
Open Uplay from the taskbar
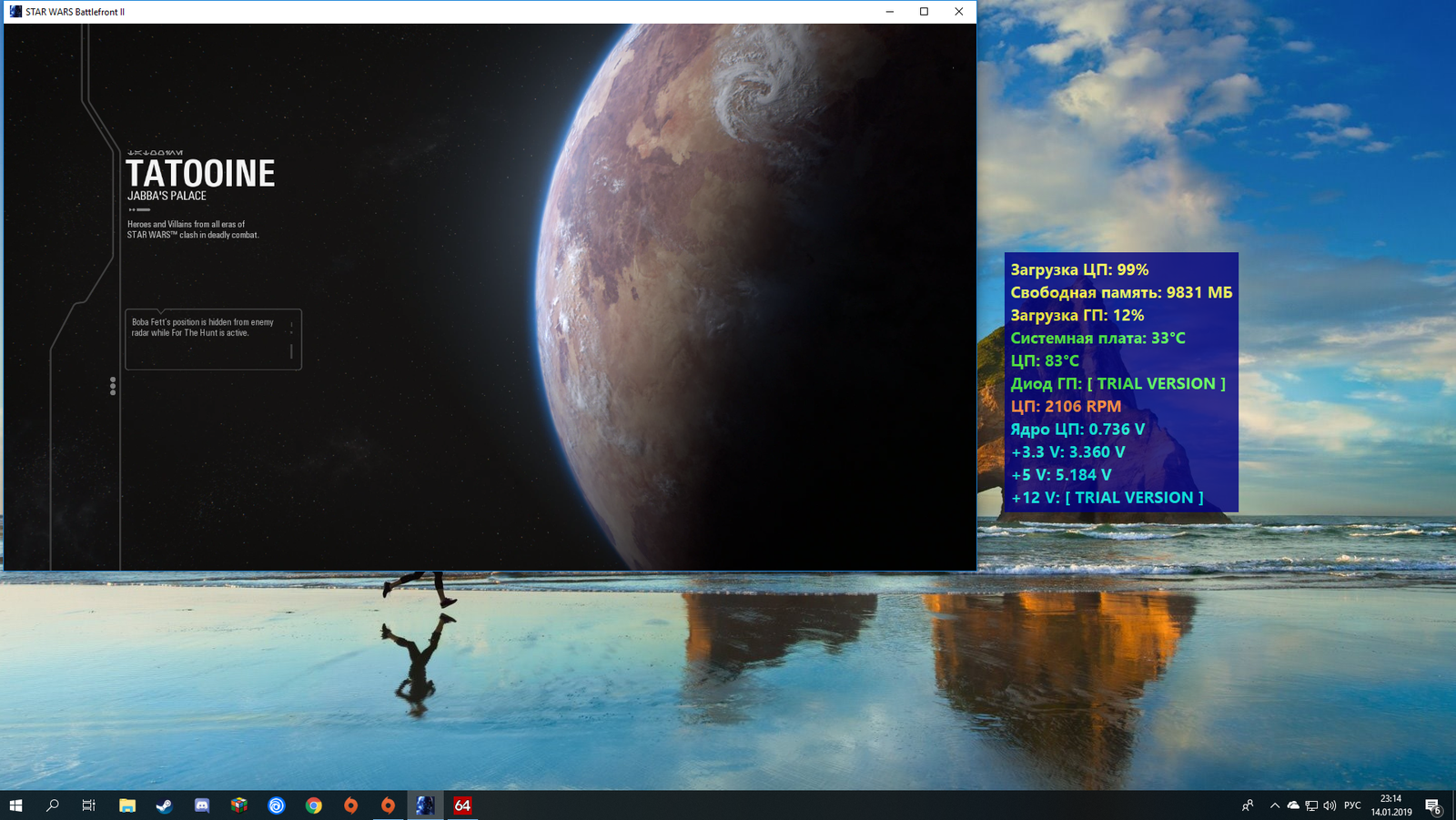pyautogui.click(x=277, y=805)
